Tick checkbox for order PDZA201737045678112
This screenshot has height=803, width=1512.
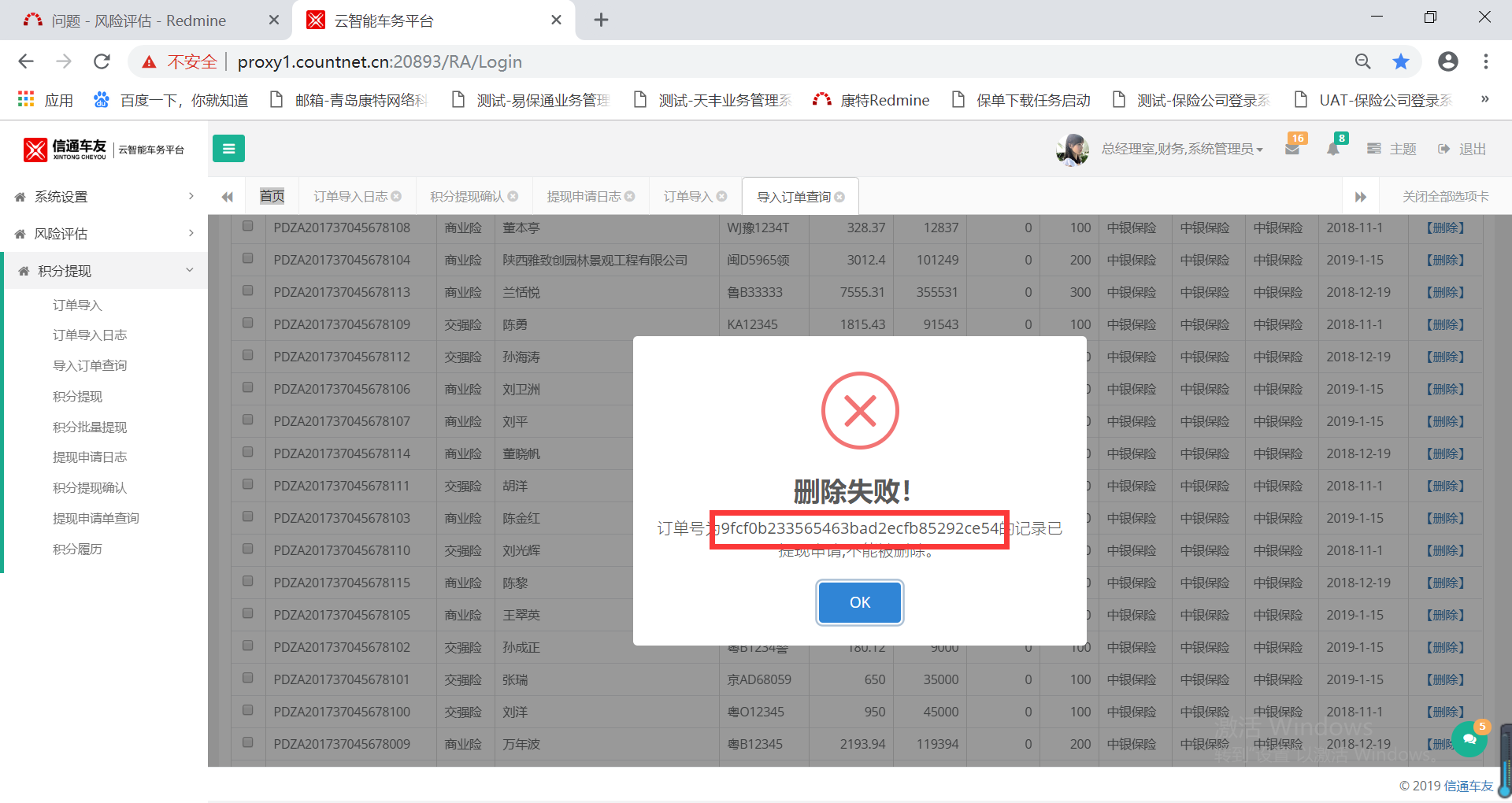[248, 355]
